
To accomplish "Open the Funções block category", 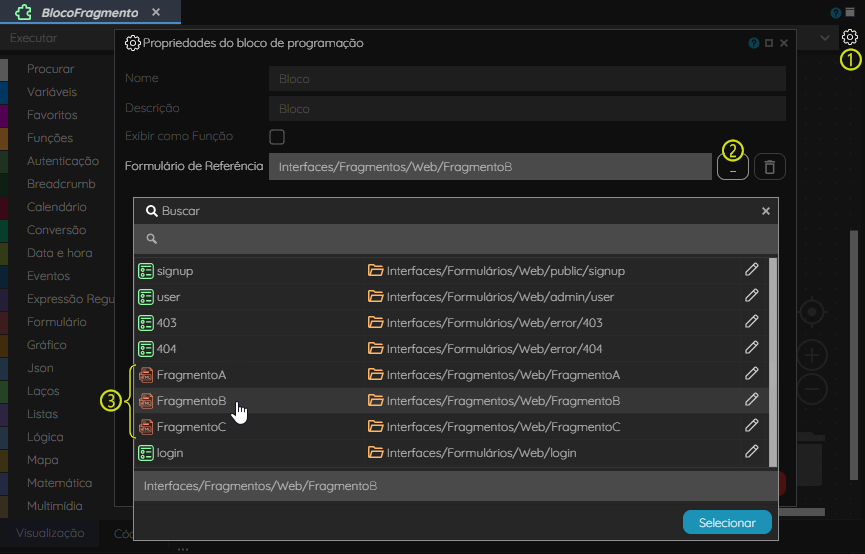I will pos(50,138).
